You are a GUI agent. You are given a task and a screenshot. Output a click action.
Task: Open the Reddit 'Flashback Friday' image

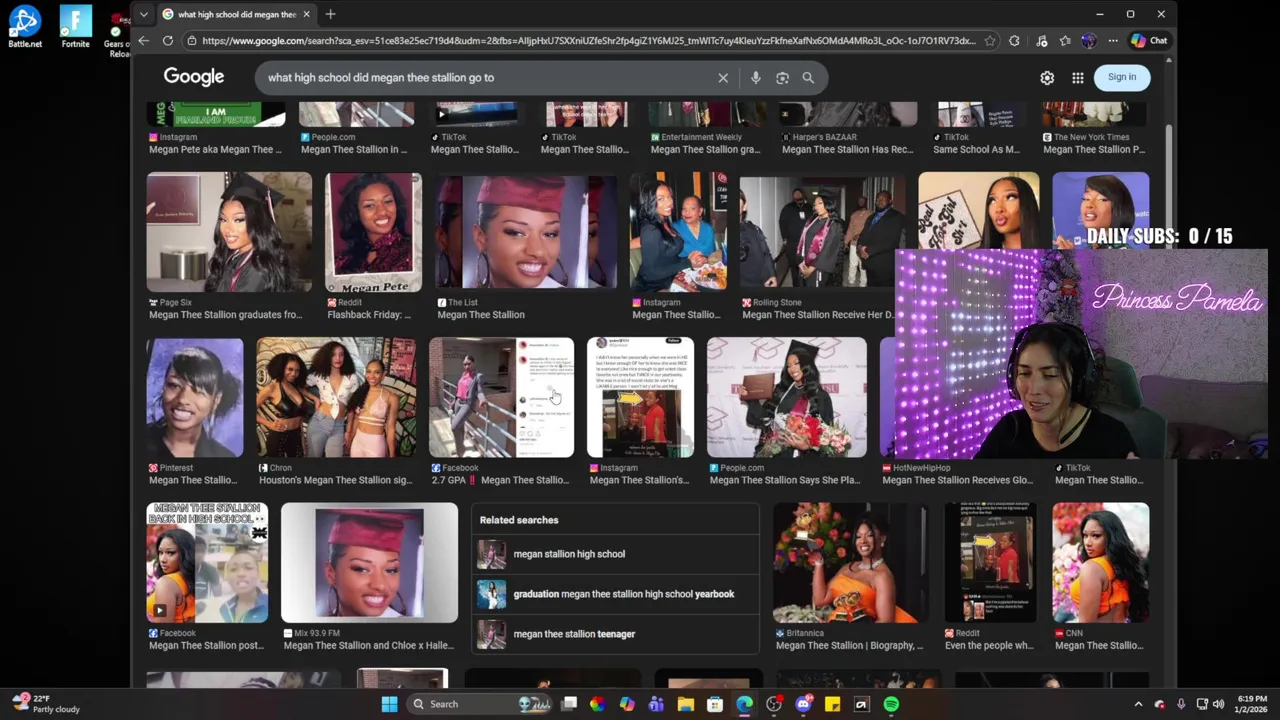(373, 232)
